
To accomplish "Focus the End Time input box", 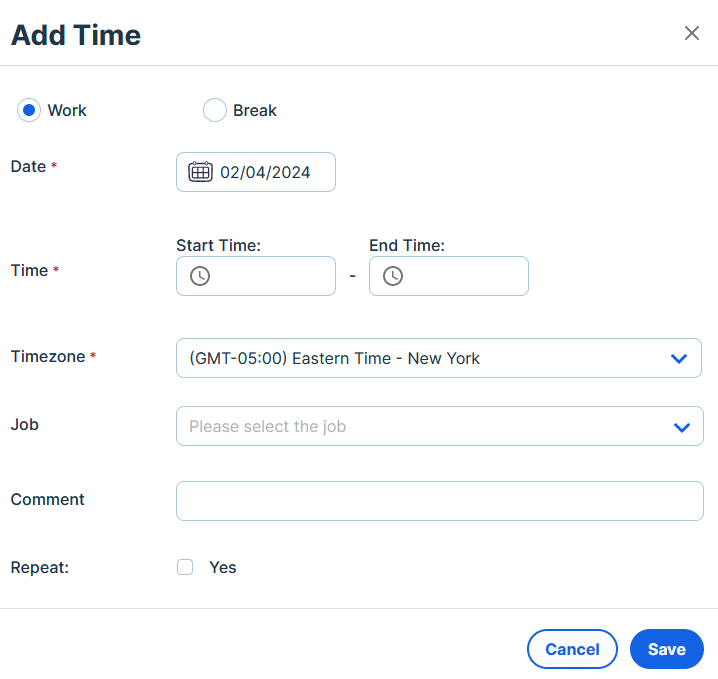I will tap(449, 276).
